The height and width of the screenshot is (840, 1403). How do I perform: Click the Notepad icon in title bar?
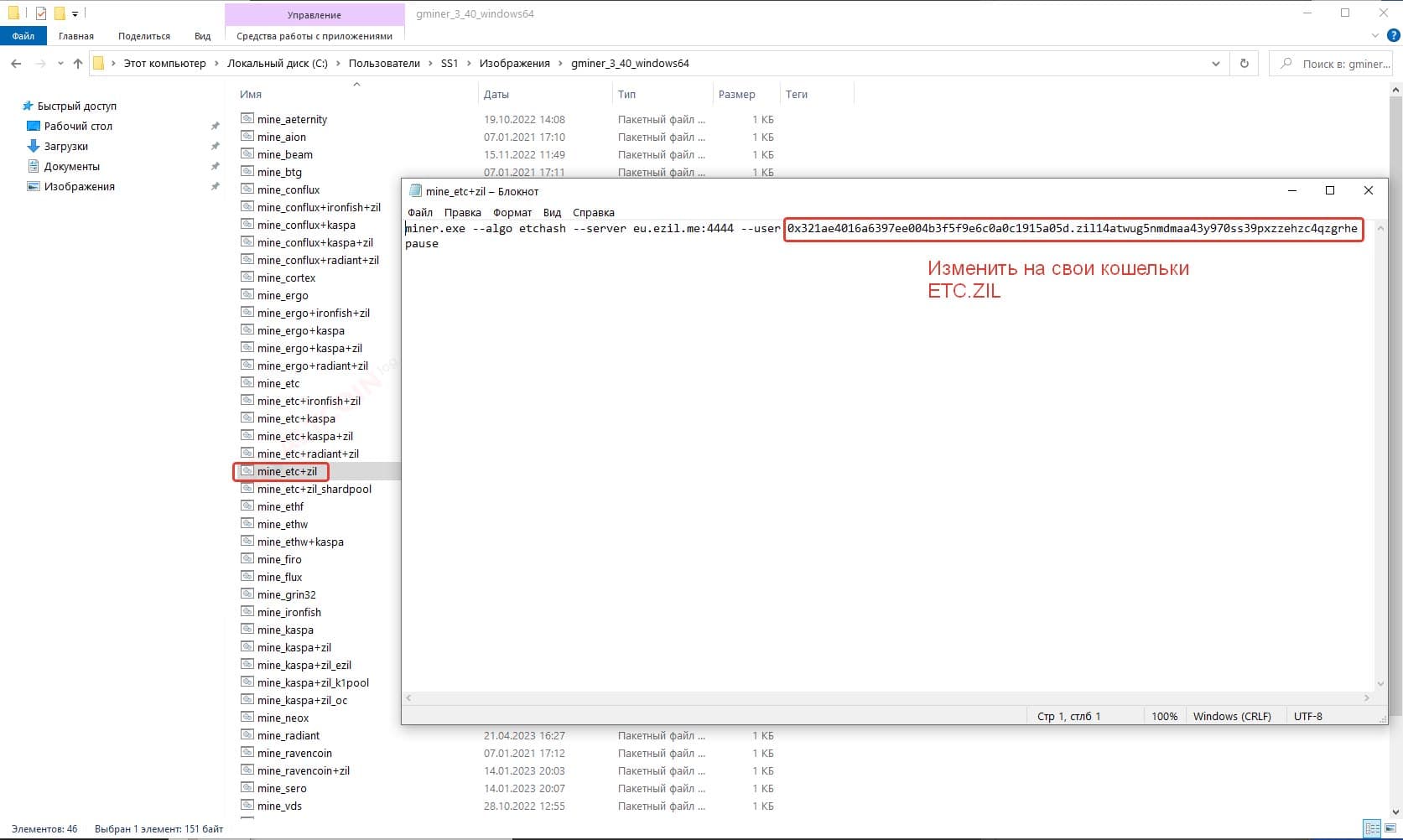pyautogui.click(x=415, y=191)
